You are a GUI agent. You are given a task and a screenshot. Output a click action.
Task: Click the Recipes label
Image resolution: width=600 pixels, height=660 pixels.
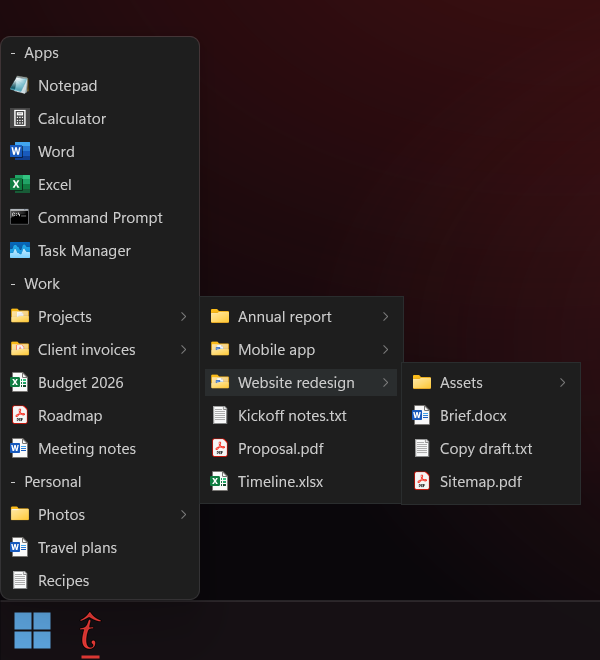point(64,581)
